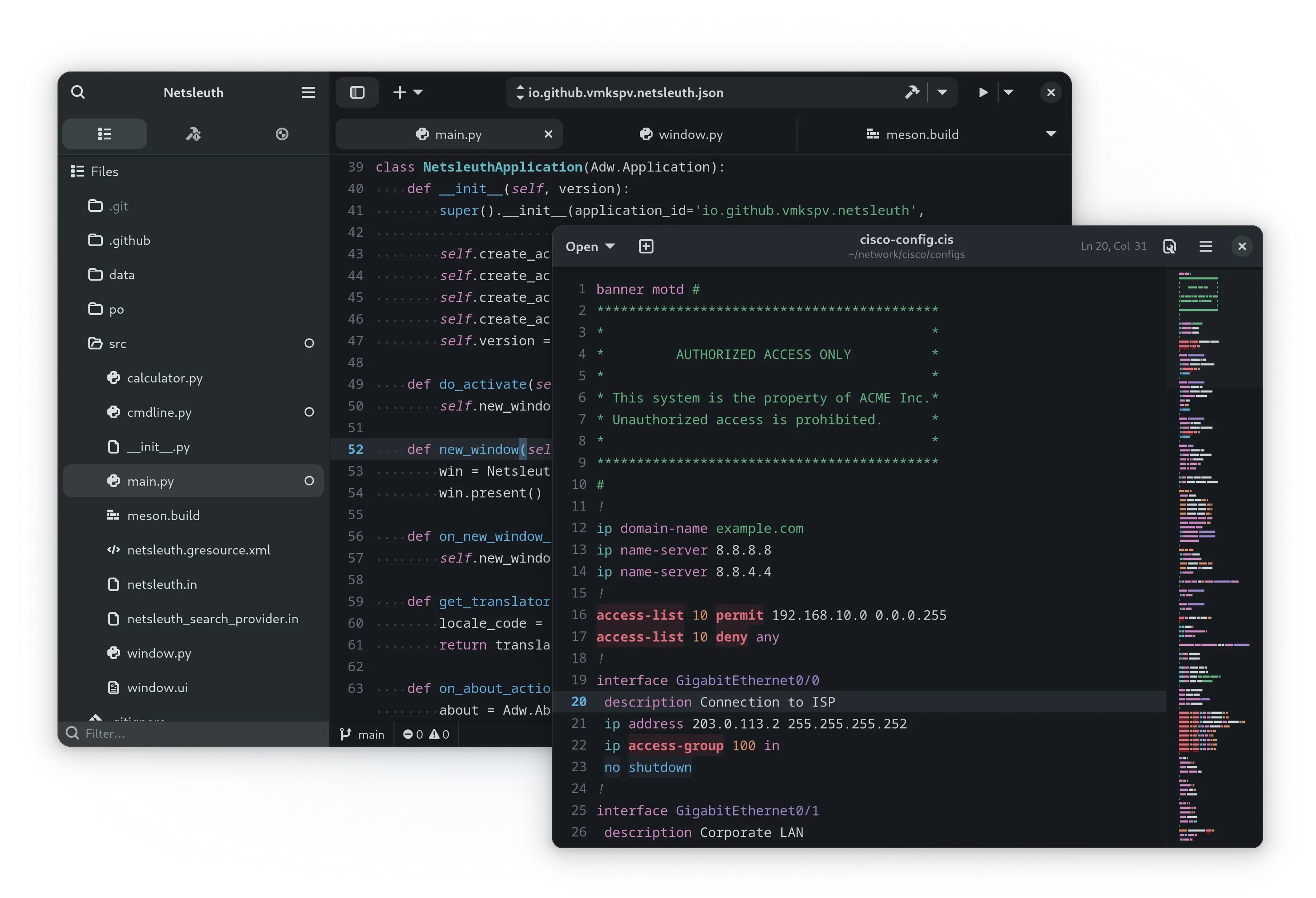Screen dimensions: 1316x898
Task: Toggle the sidebar panel button
Action: tap(357, 92)
